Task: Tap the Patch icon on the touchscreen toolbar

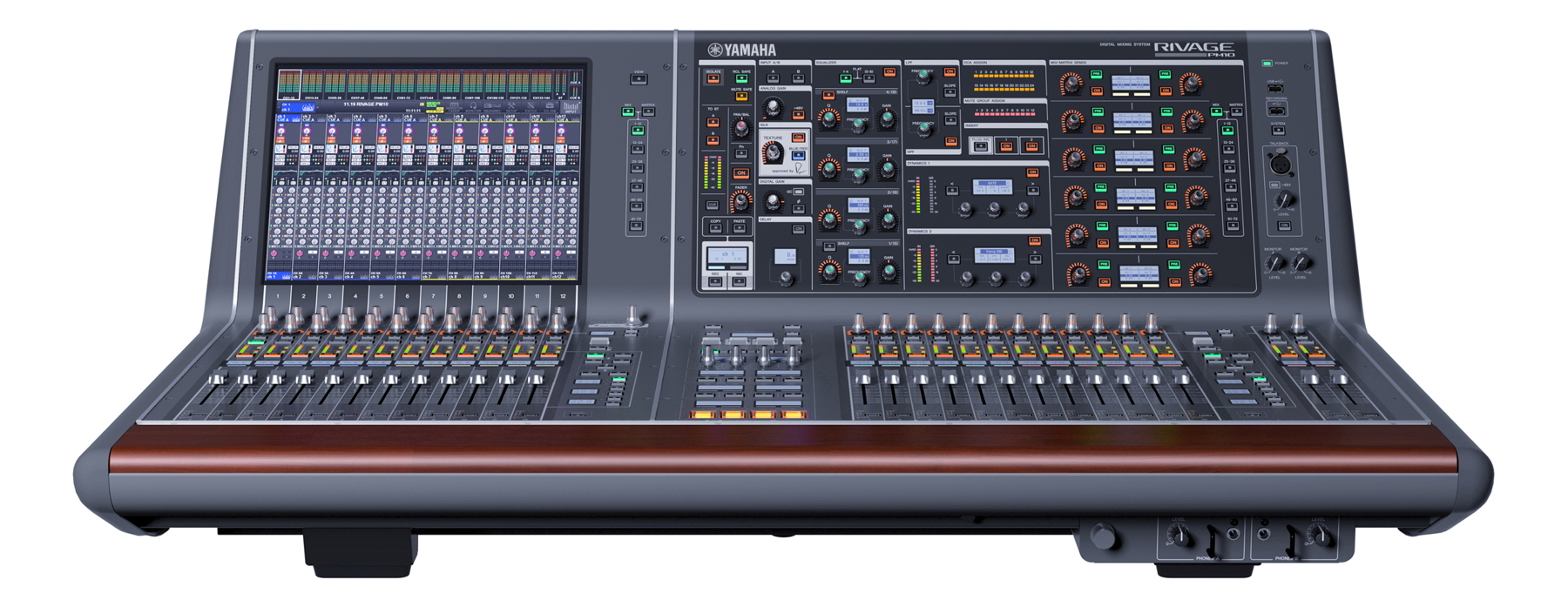Action: (531, 107)
